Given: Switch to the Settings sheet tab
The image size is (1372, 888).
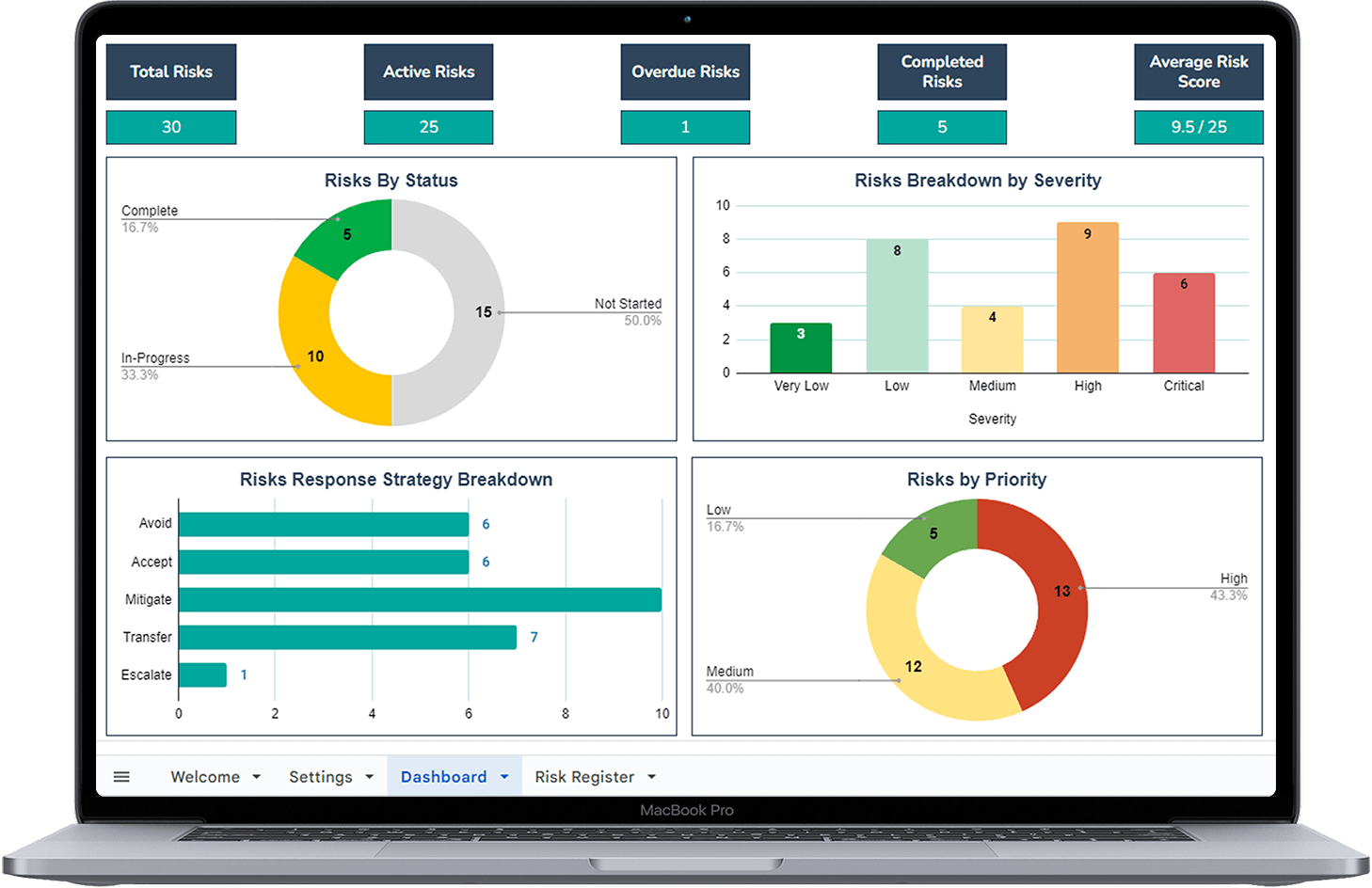Looking at the screenshot, I should pyautogui.click(x=321, y=776).
